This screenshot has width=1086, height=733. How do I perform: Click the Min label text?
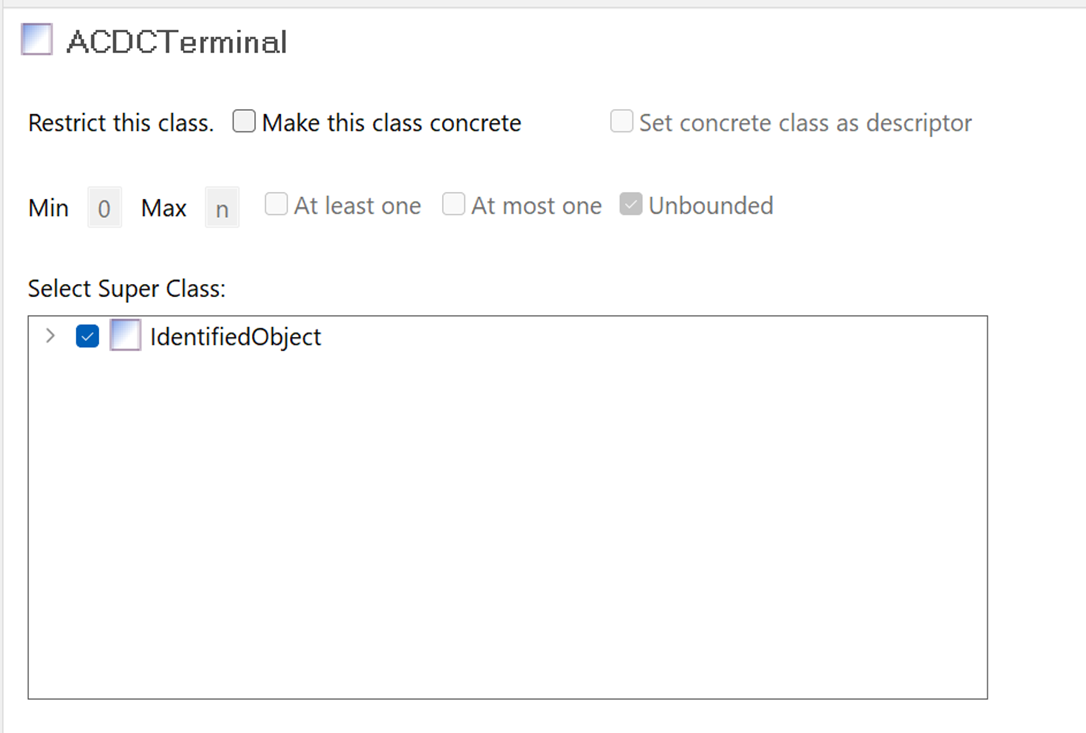click(x=48, y=208)
